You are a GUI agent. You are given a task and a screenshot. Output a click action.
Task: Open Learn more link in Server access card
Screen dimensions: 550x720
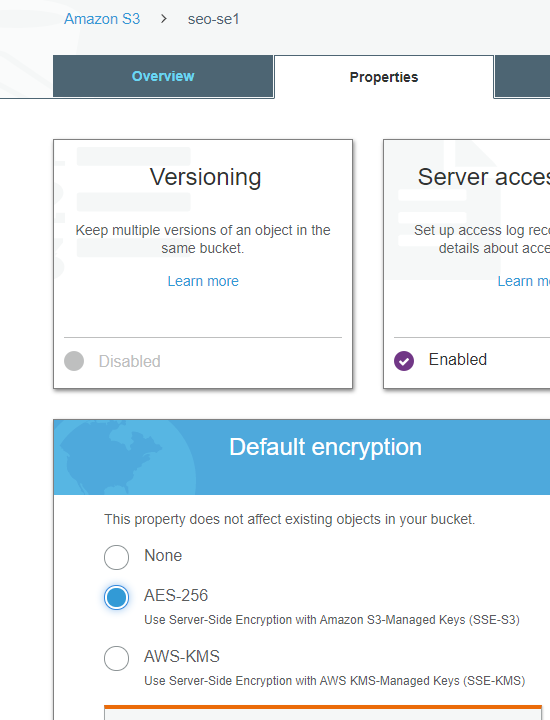pyautogui.click(x=523, y=281)
